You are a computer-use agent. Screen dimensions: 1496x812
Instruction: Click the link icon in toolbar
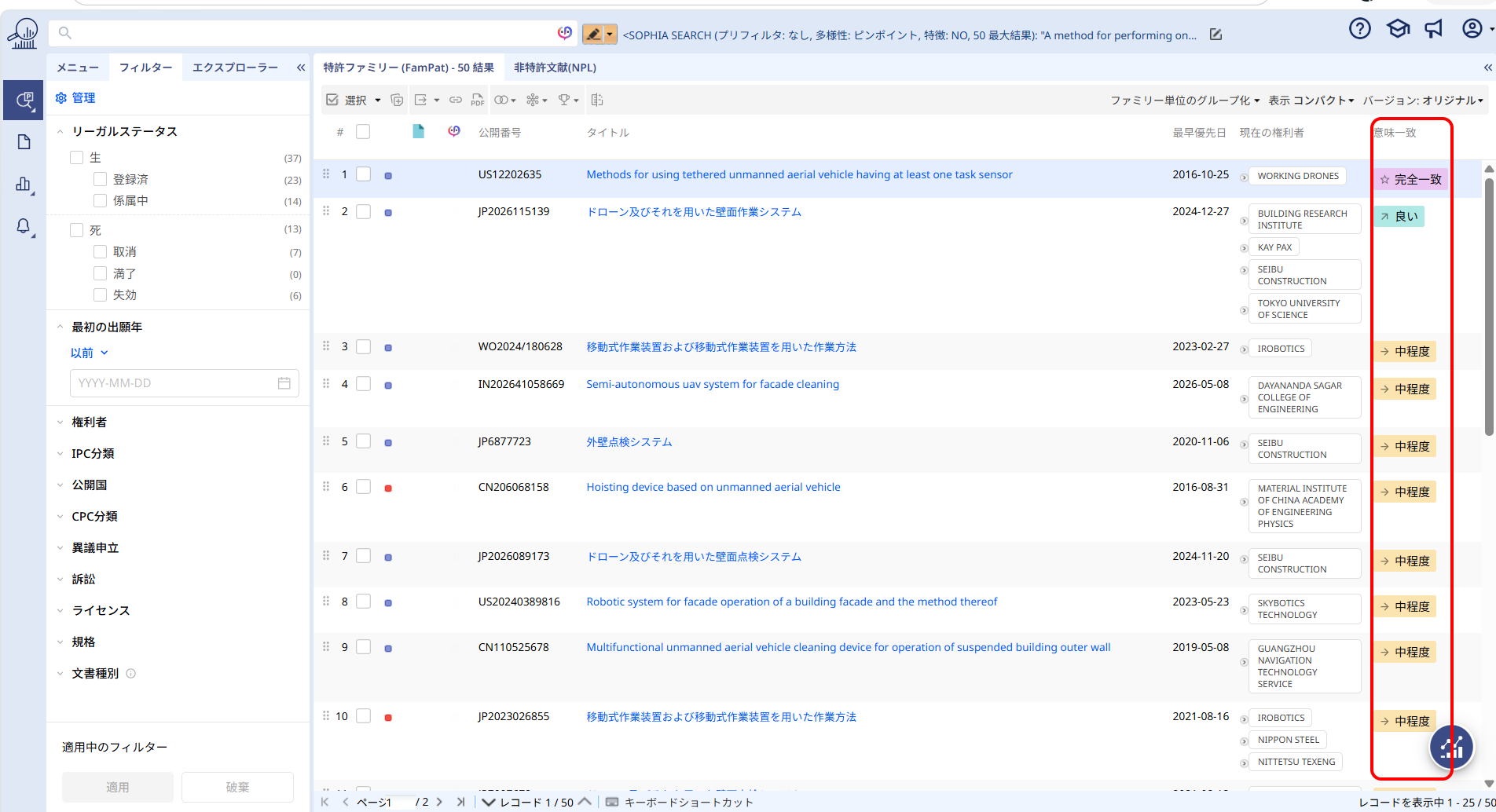pos(456,100)
